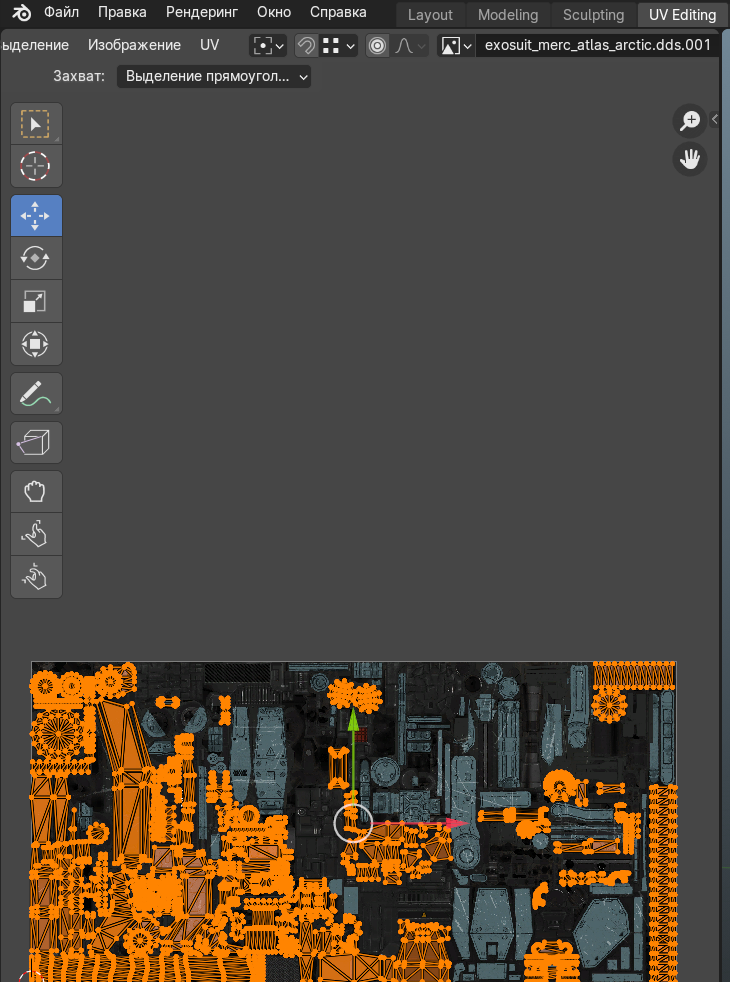Toggle proportional editing circle icon
Screen dimensions: 730x982
point(377,46)
